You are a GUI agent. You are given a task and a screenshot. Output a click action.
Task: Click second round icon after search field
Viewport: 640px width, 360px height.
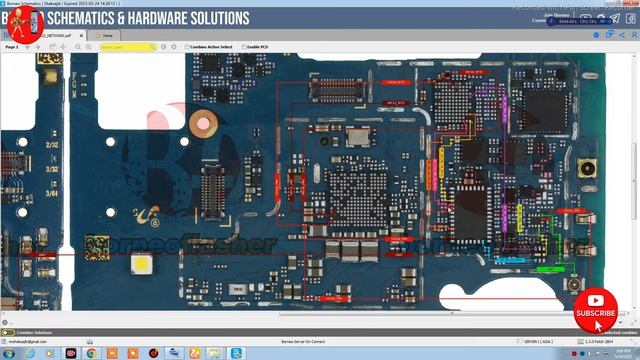(174, 47)
